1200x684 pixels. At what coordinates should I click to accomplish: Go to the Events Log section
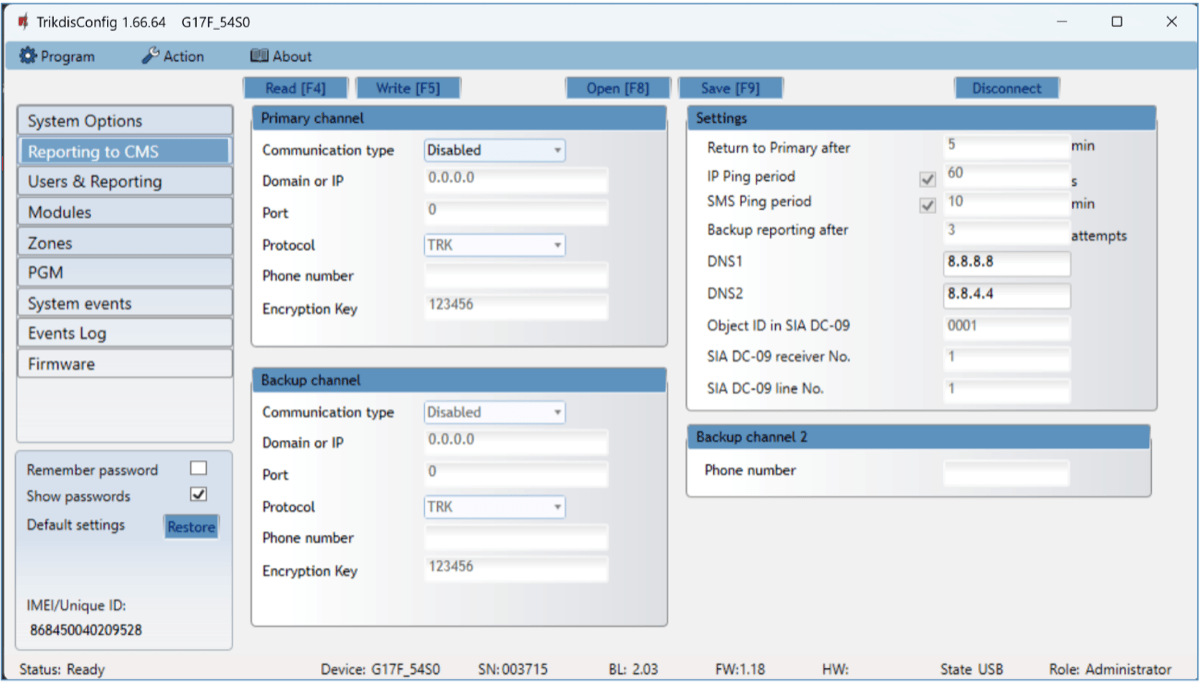point(125,333)
